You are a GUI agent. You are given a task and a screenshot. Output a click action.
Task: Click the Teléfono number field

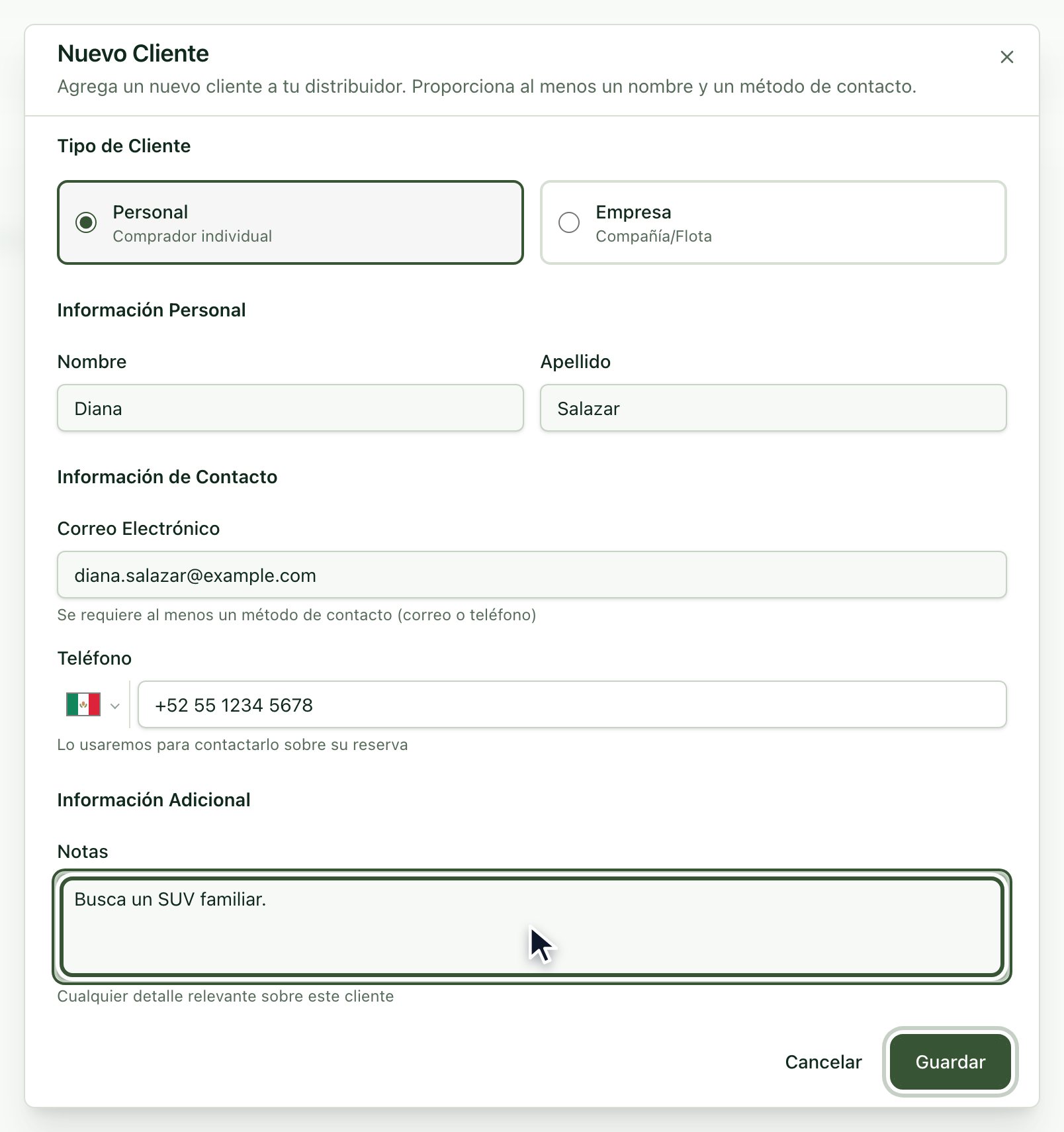tap(572, 704)
